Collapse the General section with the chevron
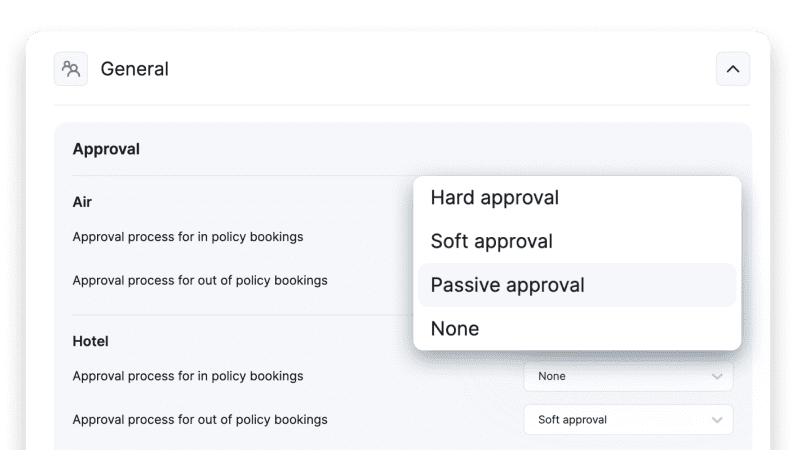 [732, 69]
